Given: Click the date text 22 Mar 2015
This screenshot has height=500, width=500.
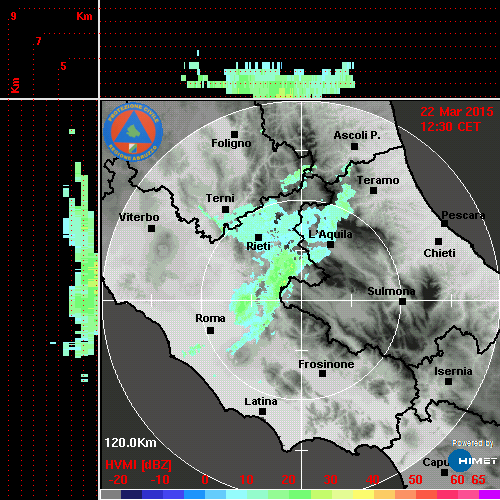Looking at the screenshot, I should point(457,112).
